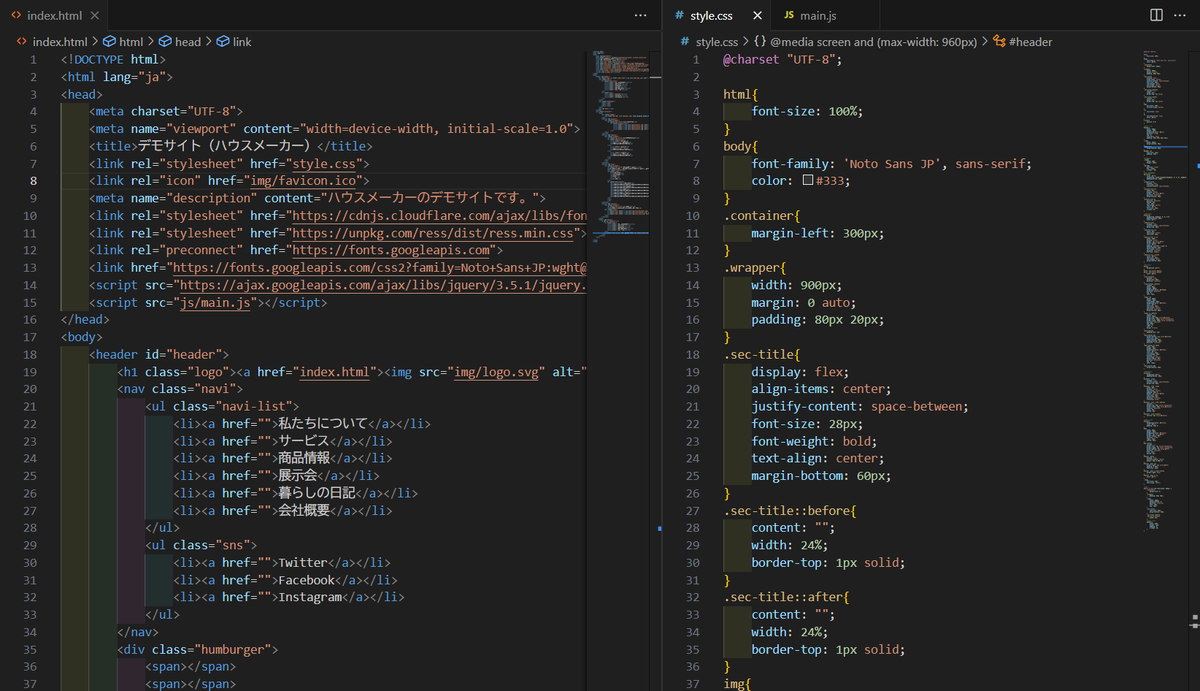Click the text 私たちについて in the nav list
The width and height of the screenshot is (1200, 691).
click(324, 424)
